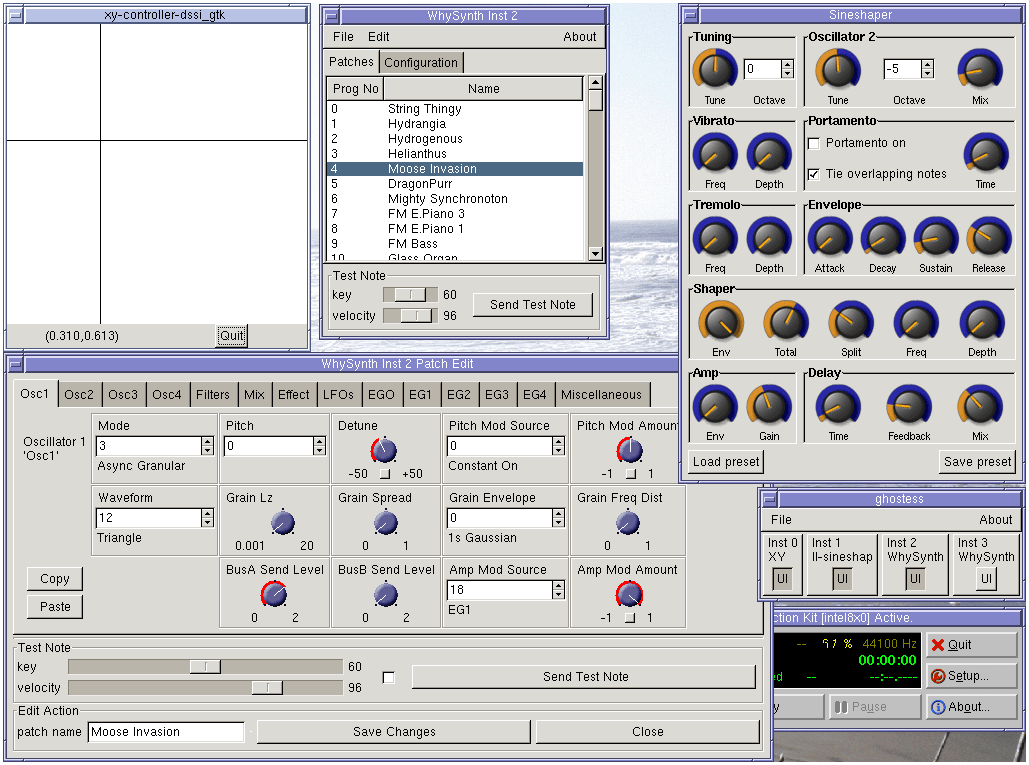Click the Load preset button

click(x=726, y=461)
